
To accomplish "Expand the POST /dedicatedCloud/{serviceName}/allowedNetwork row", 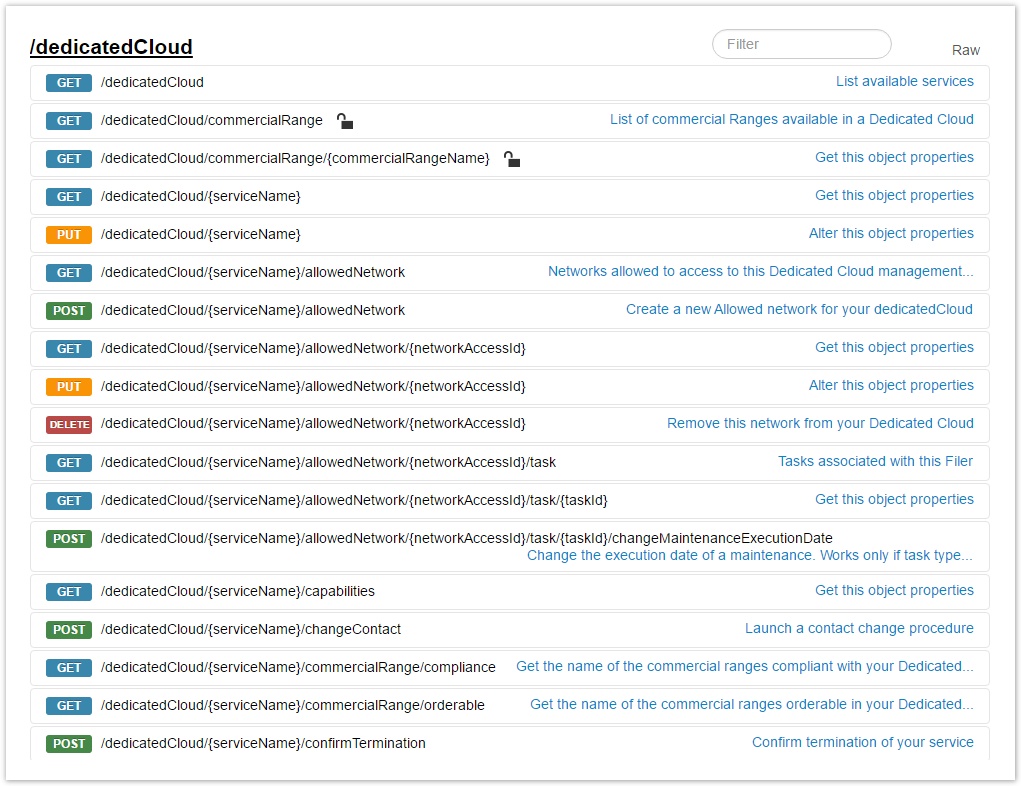I will pos(253,311).
